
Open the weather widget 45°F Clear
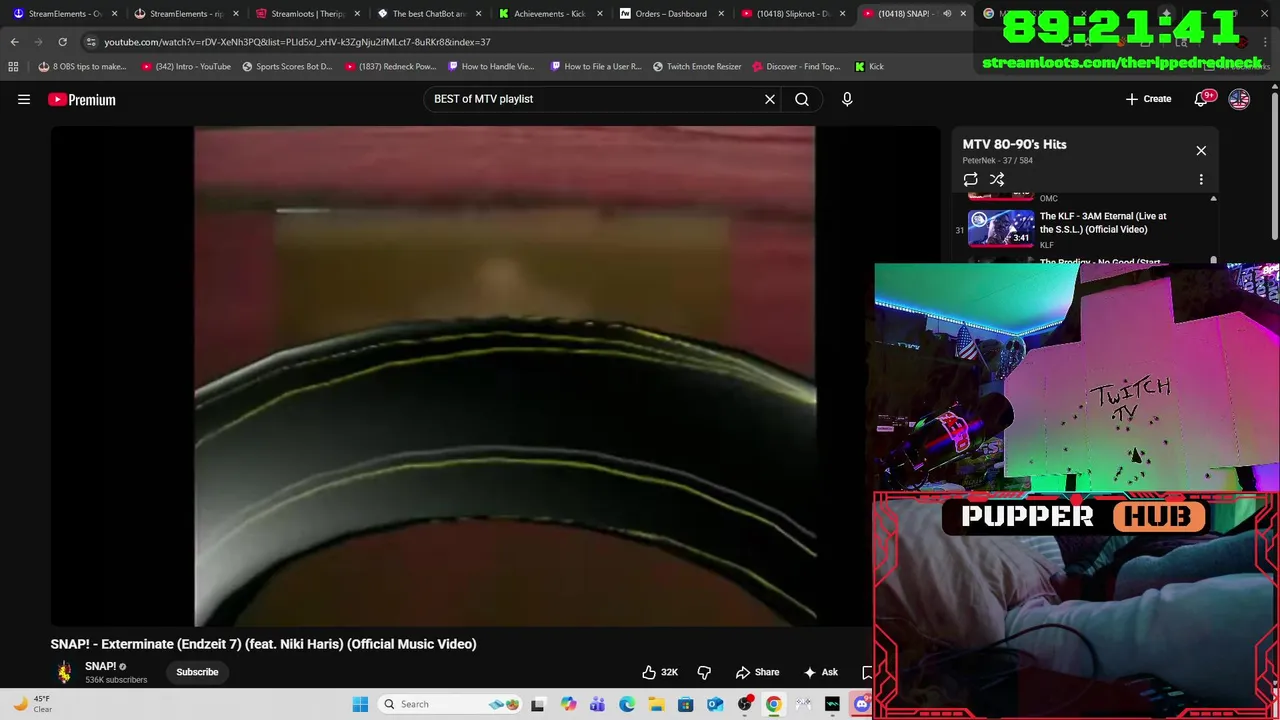point(31,704)
